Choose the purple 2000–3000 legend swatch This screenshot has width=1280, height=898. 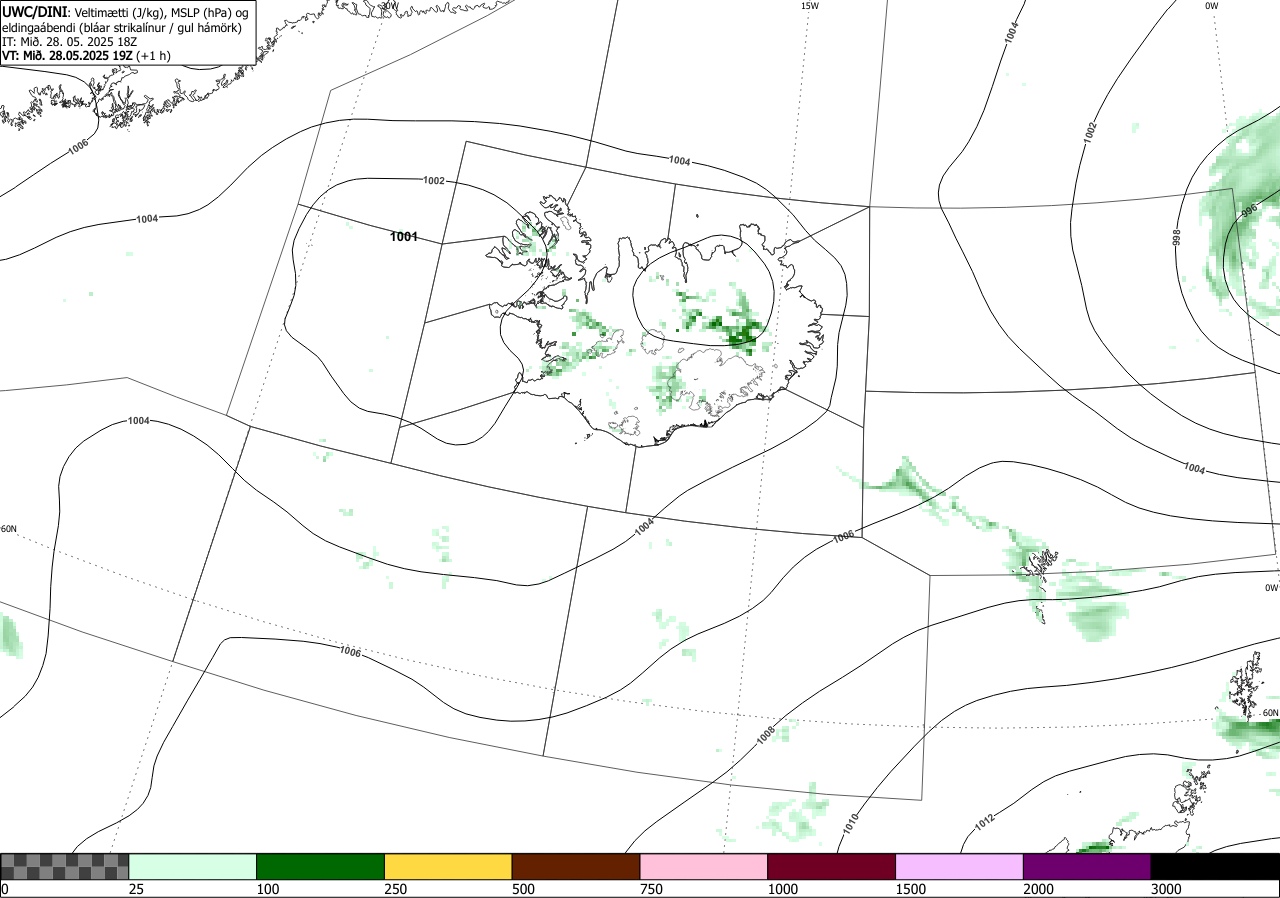[1087, 866]
